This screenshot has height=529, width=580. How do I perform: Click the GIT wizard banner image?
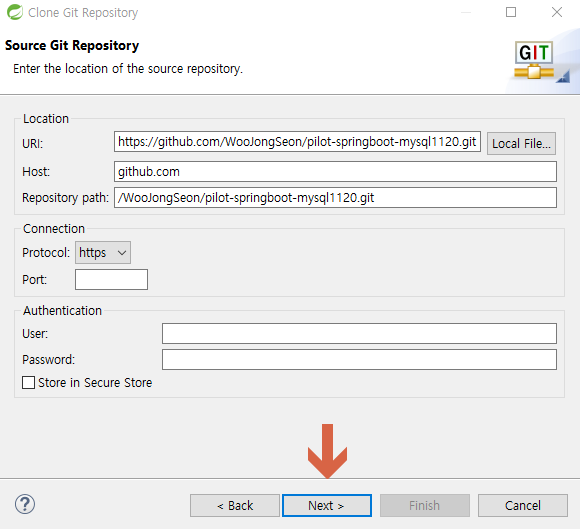(x=534, y=60)
